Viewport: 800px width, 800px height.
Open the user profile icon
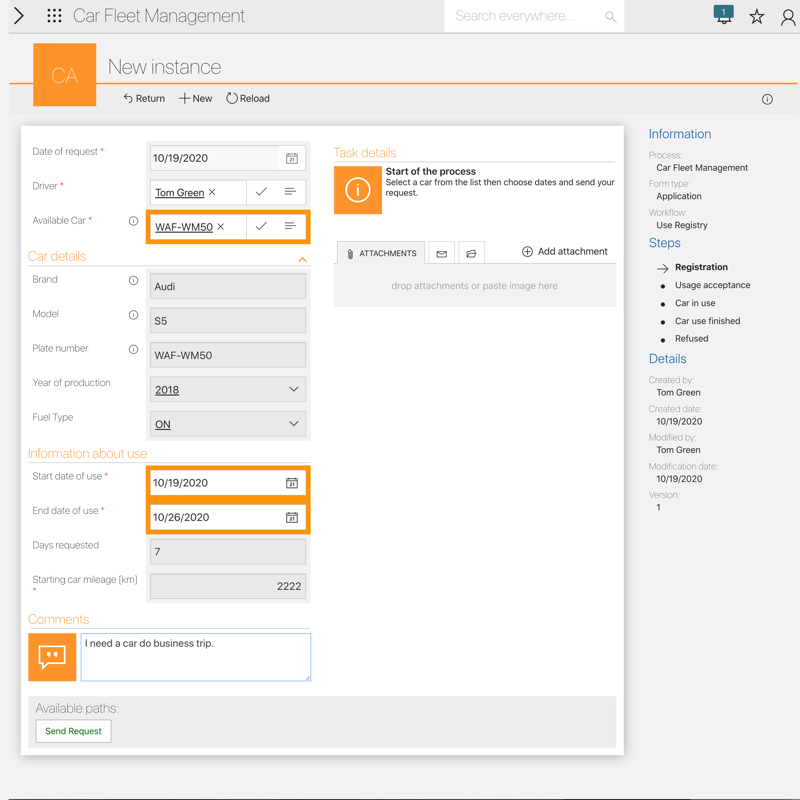tap(788, 16)
